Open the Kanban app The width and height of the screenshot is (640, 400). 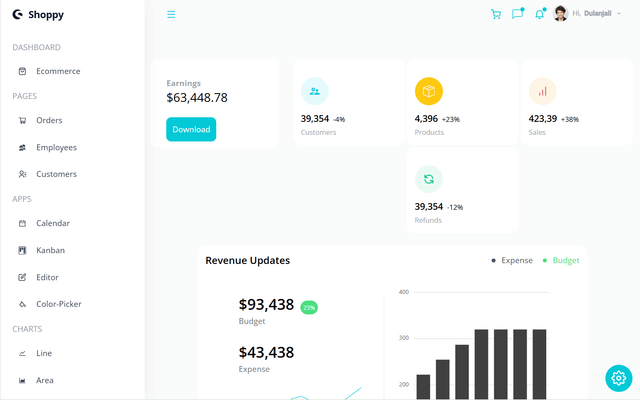point(51,250)
